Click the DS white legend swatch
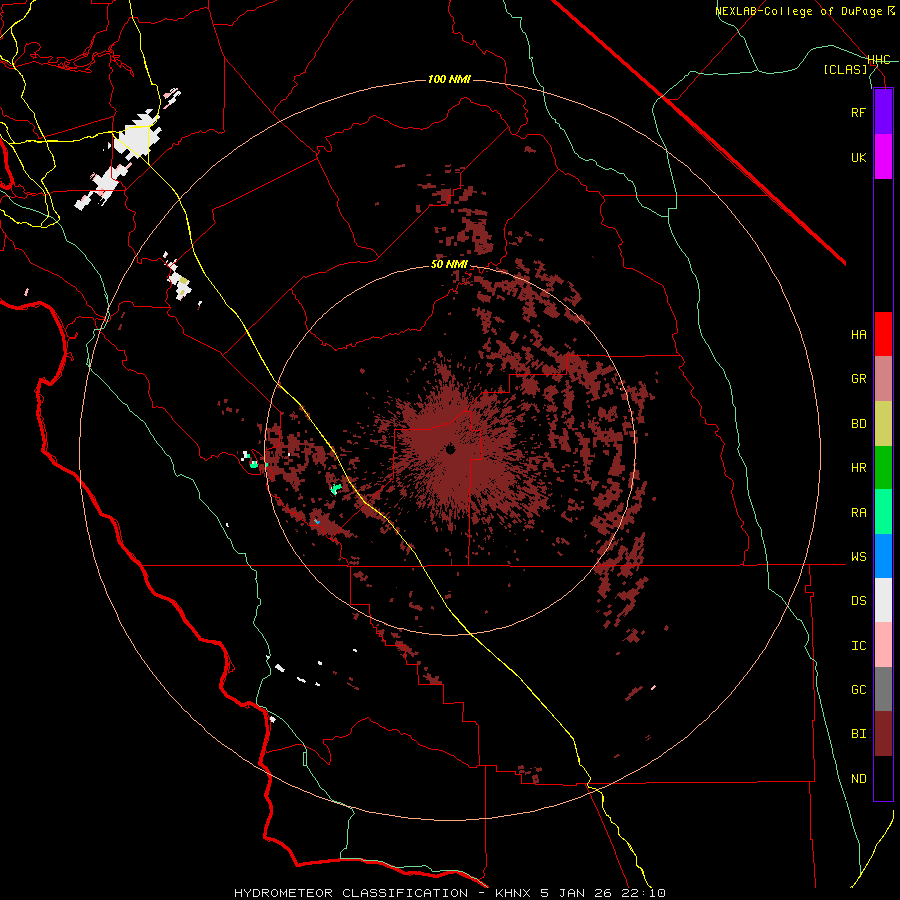Viewport: 900px width, 900px height. click(x=883, y=600)
